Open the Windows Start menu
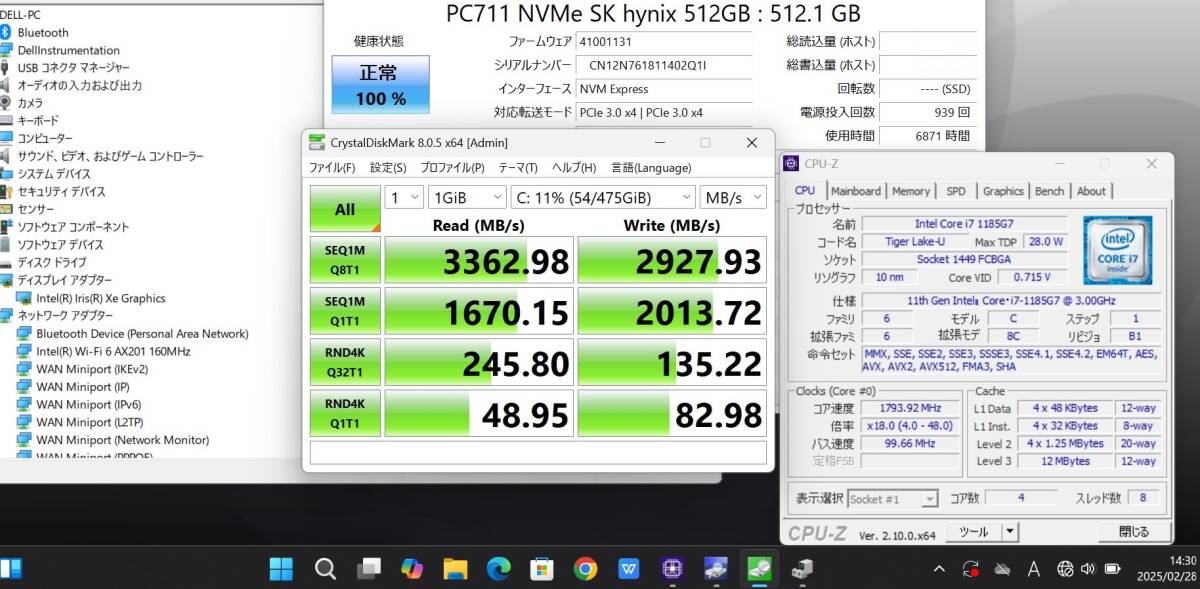This screenshot has width=1200, height=589. click(x=281, y=569)
